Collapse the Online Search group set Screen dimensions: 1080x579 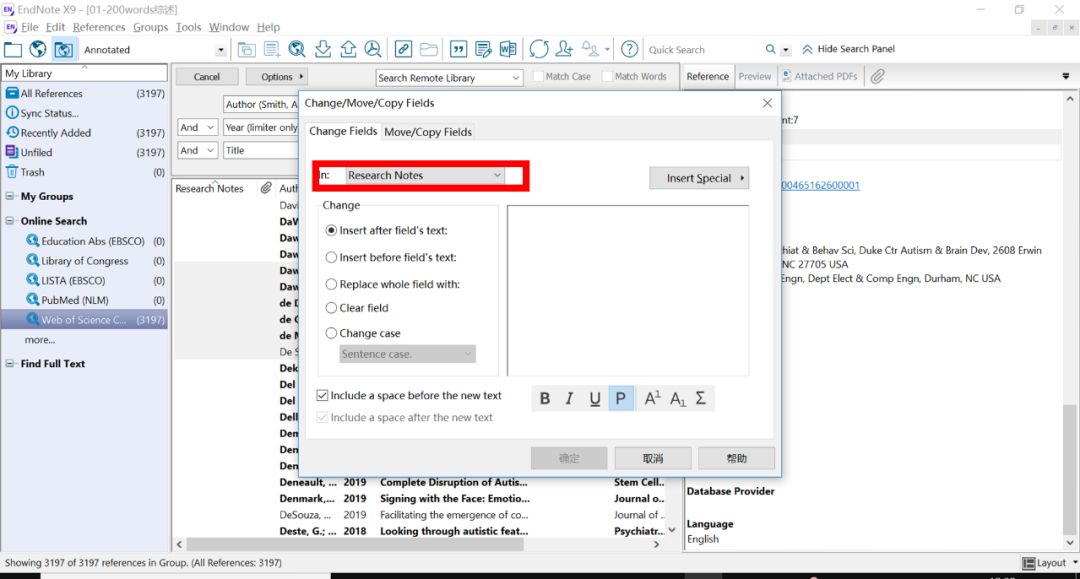pyautogui.click(x=10, y=221)
